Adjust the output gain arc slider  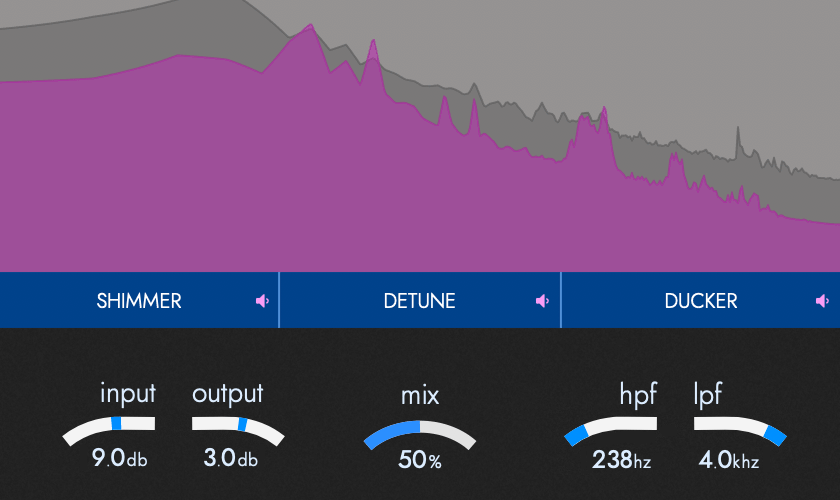(x=238, y=430)
